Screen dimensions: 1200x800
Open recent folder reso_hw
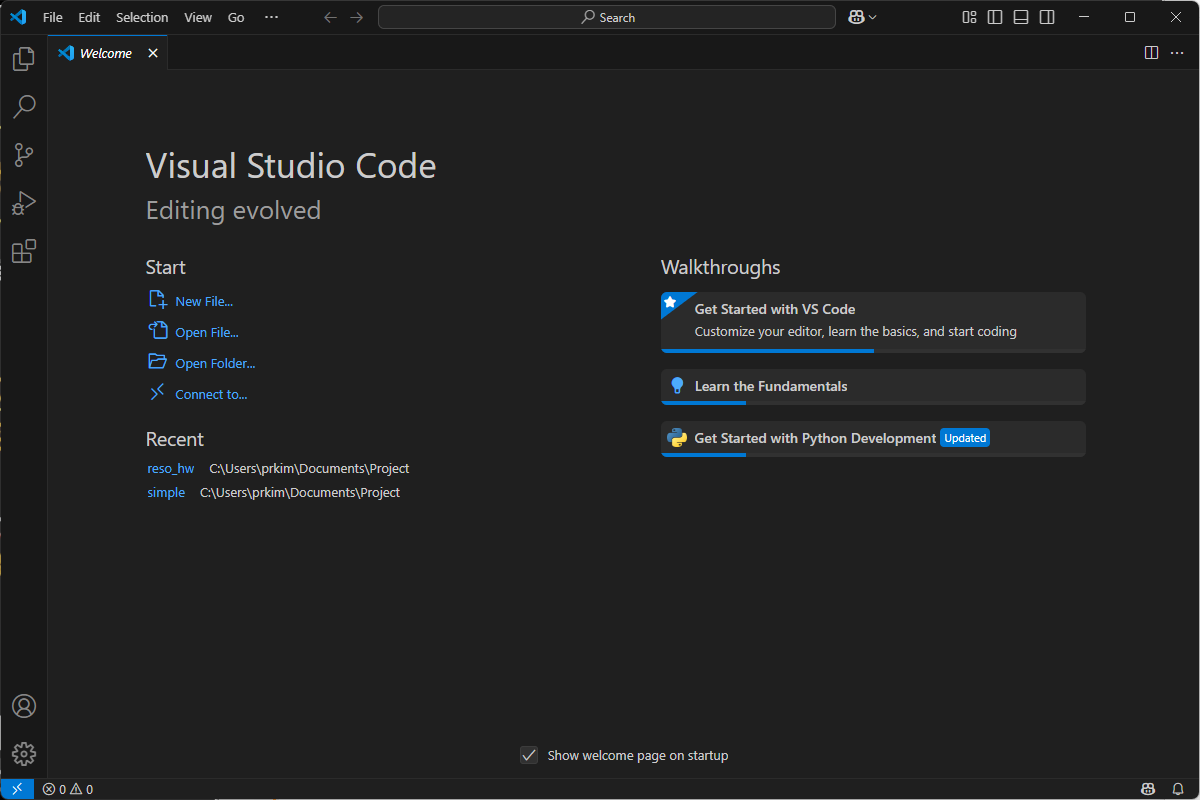click(x=171, y=468)
